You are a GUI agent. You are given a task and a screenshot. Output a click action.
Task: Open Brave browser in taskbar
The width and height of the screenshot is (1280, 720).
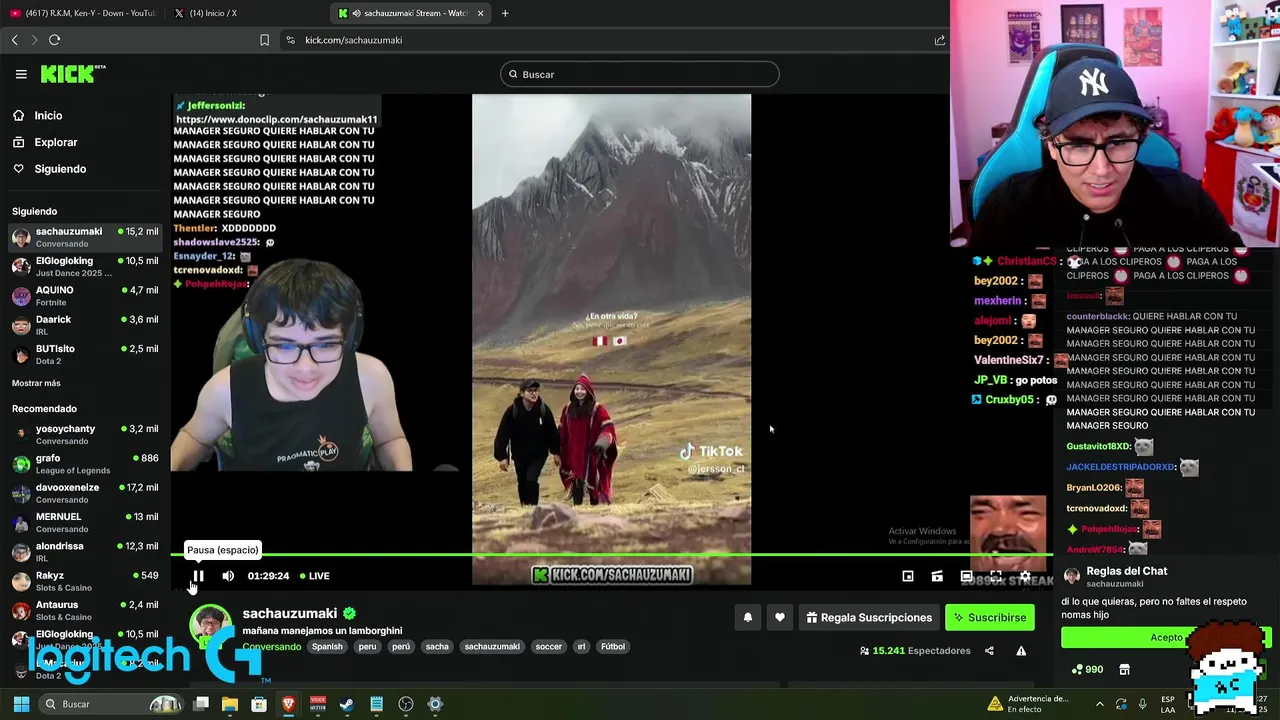(288, 704)
